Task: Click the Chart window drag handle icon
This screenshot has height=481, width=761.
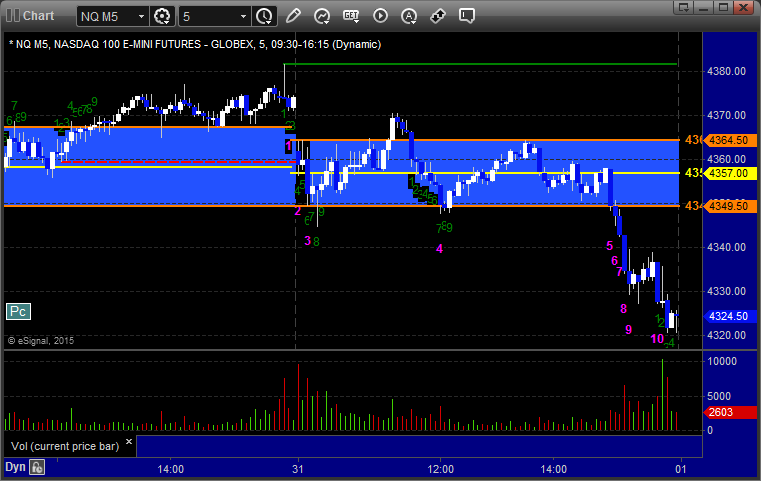Action: pyautogui.click(x=13, y=16)
